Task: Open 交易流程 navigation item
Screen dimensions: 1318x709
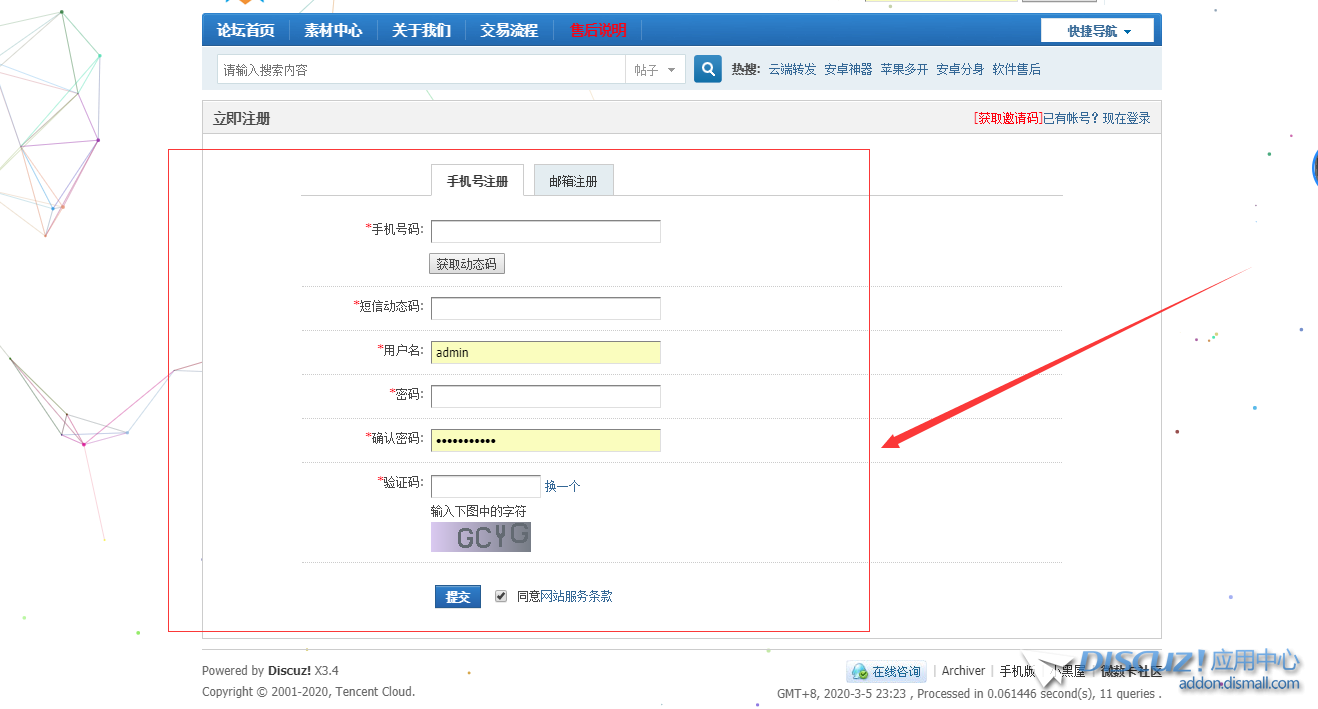Action: pyautogui.click(x=509, y=30)
